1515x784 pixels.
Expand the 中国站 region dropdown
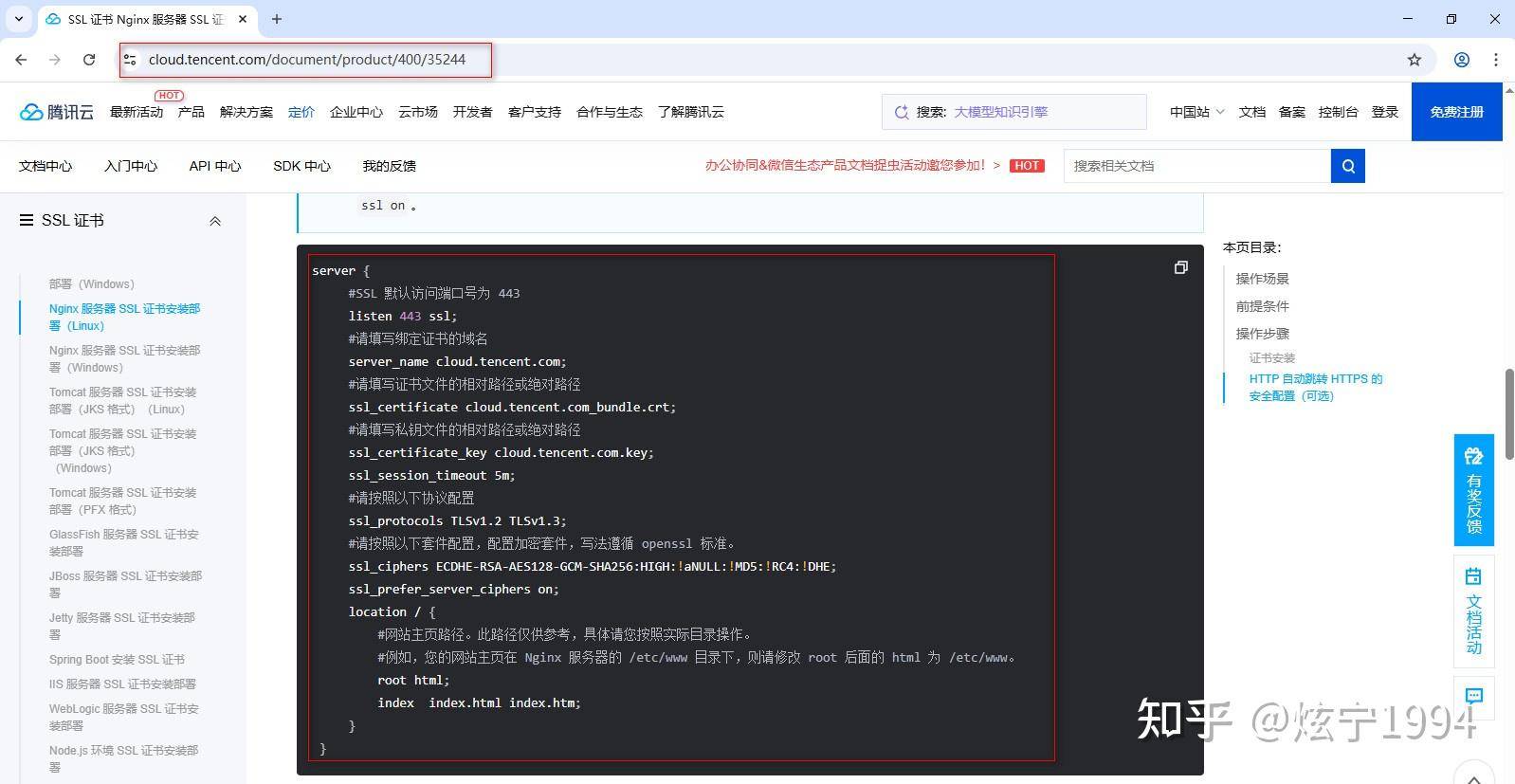point(1196,112)
